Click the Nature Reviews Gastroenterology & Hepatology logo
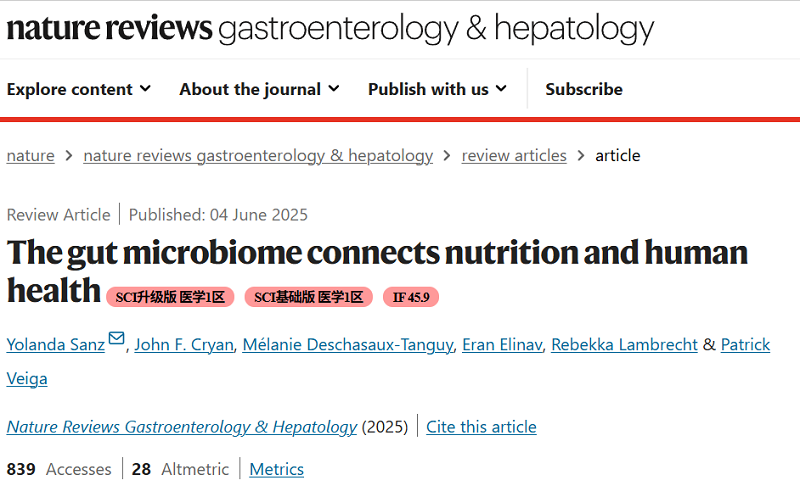This screenshot has height=497, width=800. coord(330,29)
